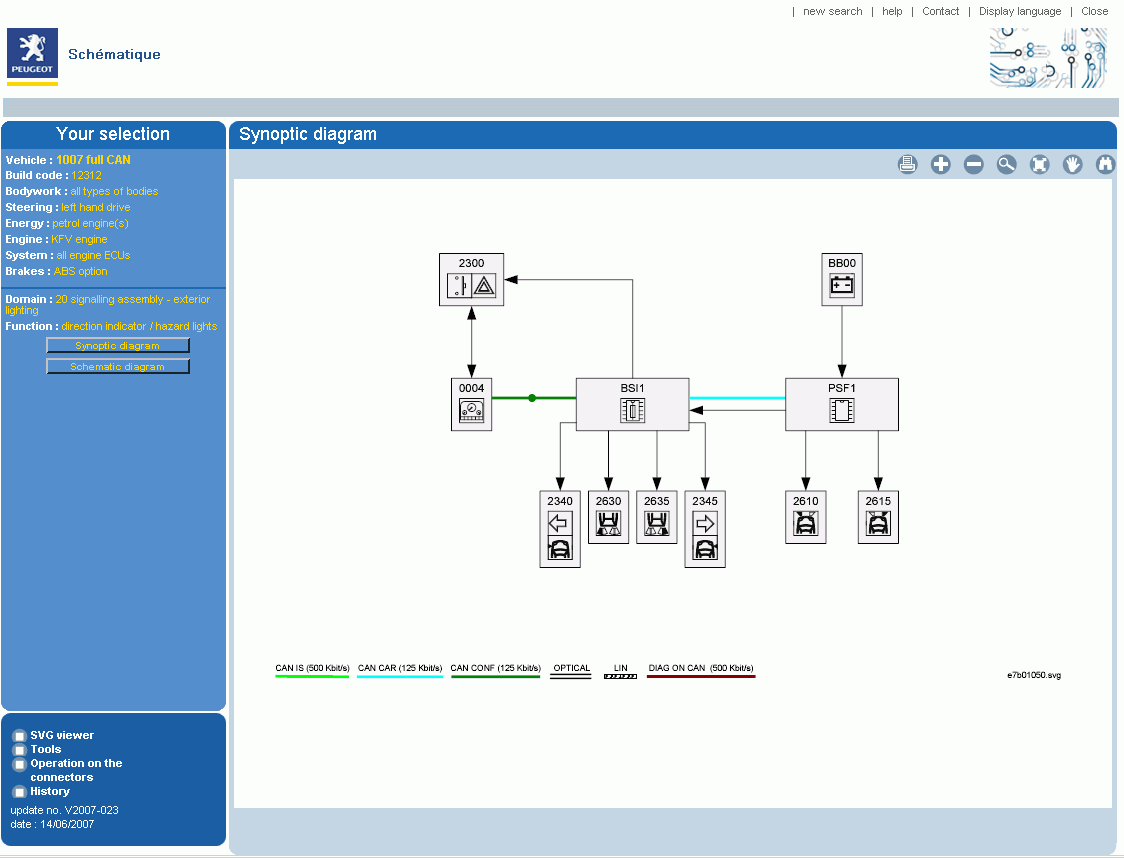Select component 2610 headlamp block
This screenshot has height=858, width=1124.
pyautogui.click(x=806, y=517)
